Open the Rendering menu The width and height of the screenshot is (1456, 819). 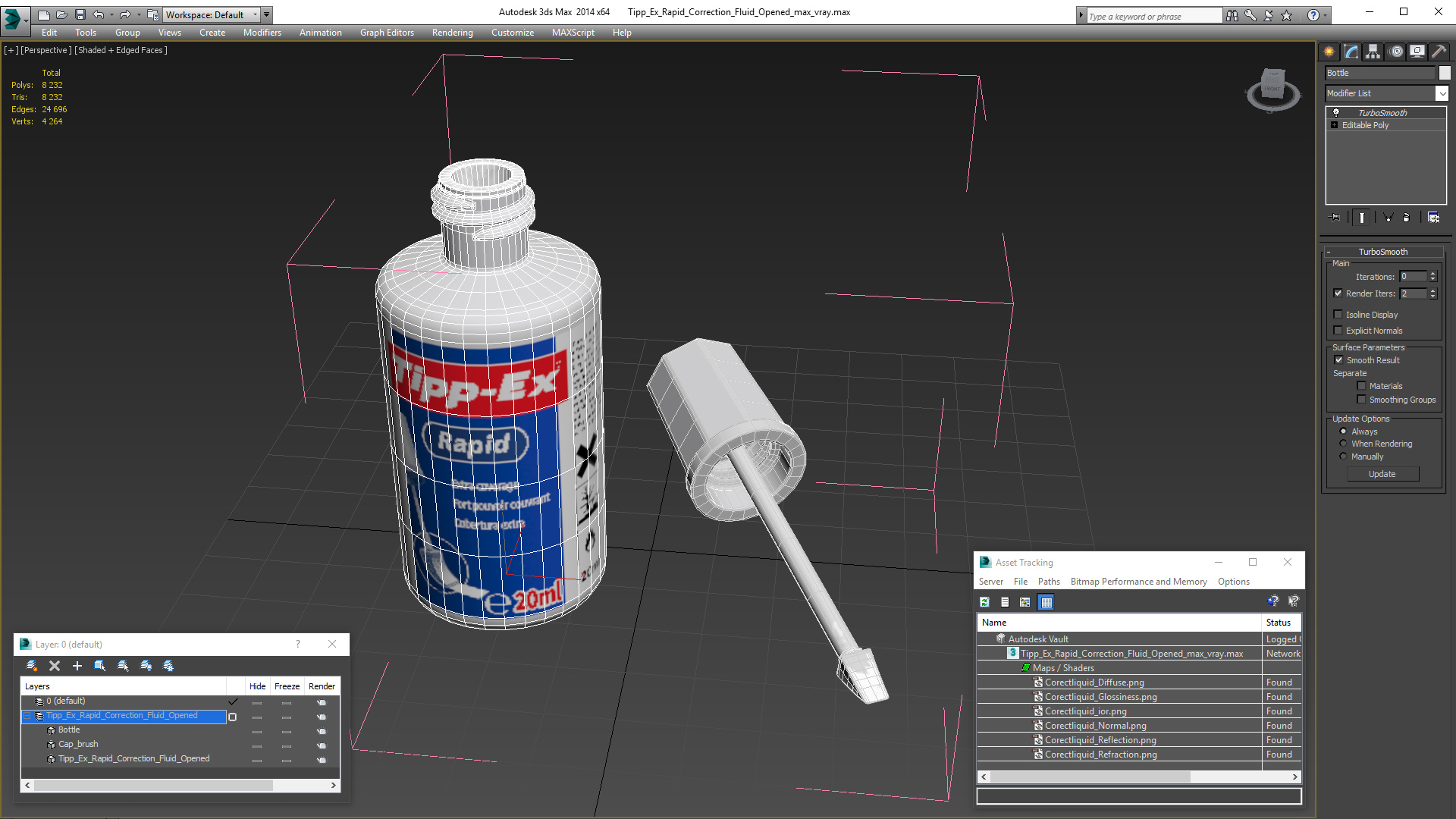[x=453, y=33]
